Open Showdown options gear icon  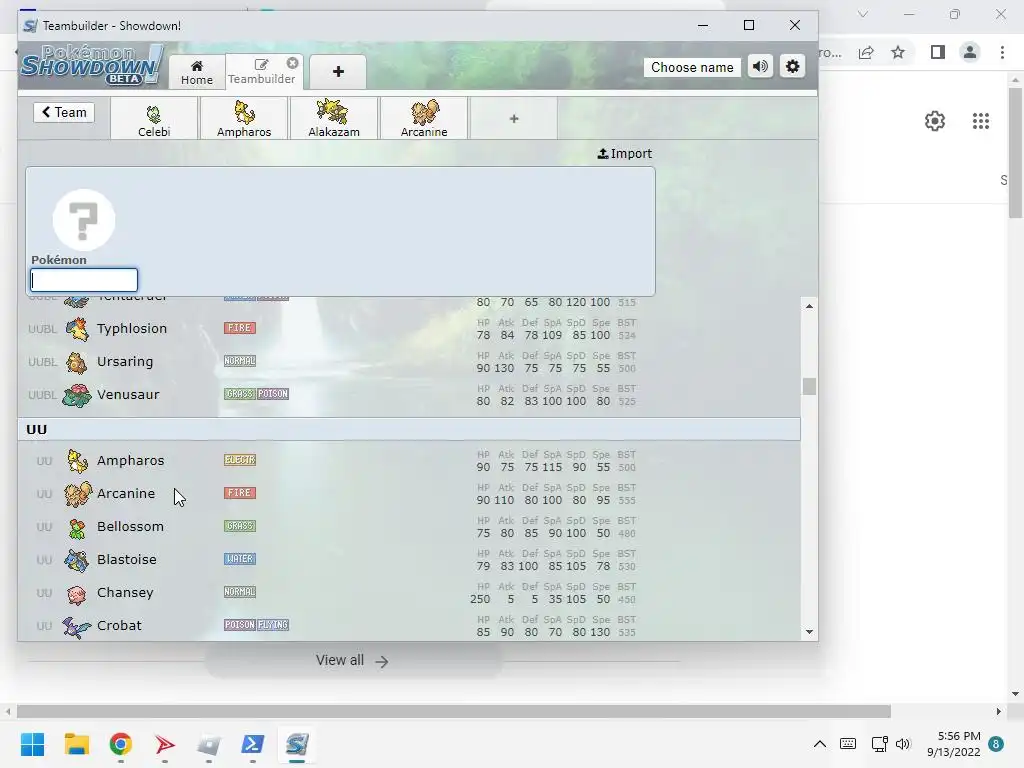[792, 67]
